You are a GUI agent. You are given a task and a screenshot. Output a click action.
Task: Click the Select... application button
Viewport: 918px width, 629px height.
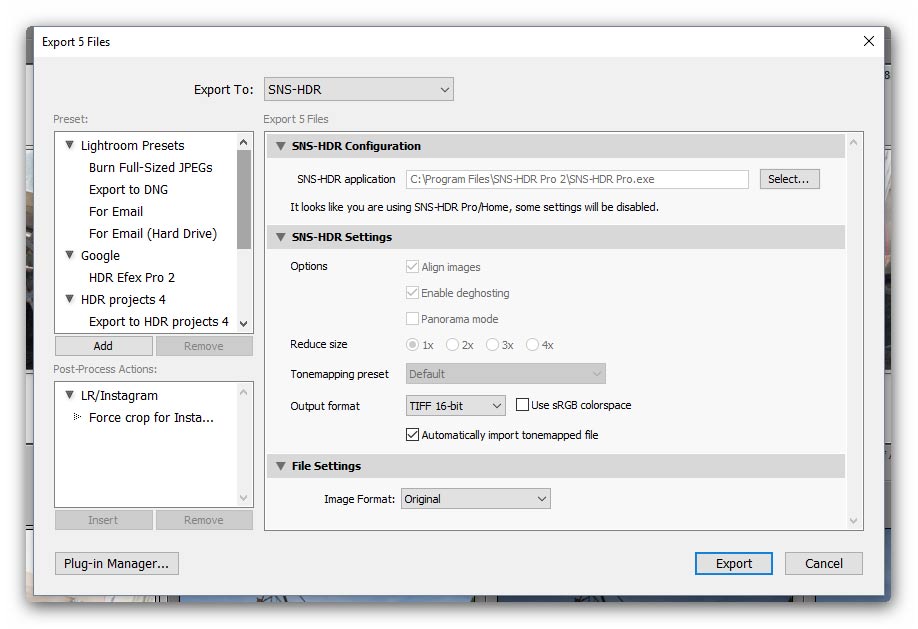point(789,179)
